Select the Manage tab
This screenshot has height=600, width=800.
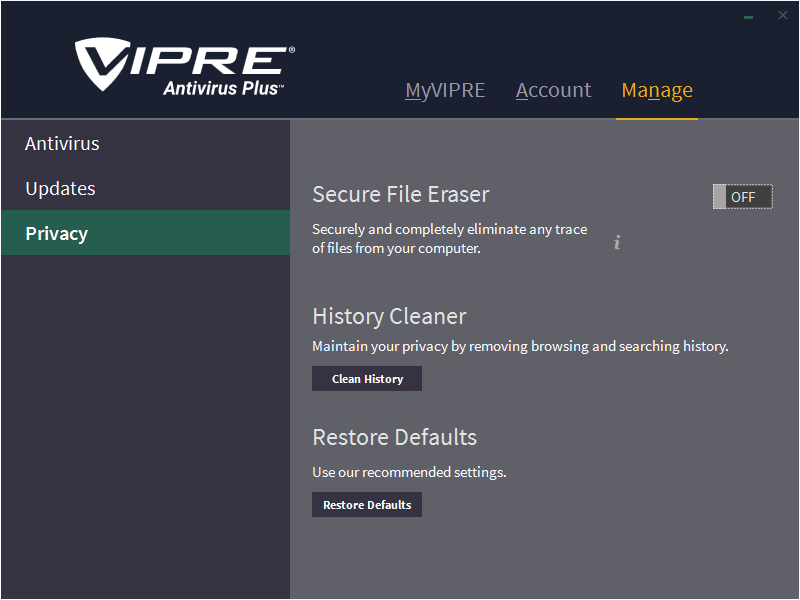pos(657,91)
